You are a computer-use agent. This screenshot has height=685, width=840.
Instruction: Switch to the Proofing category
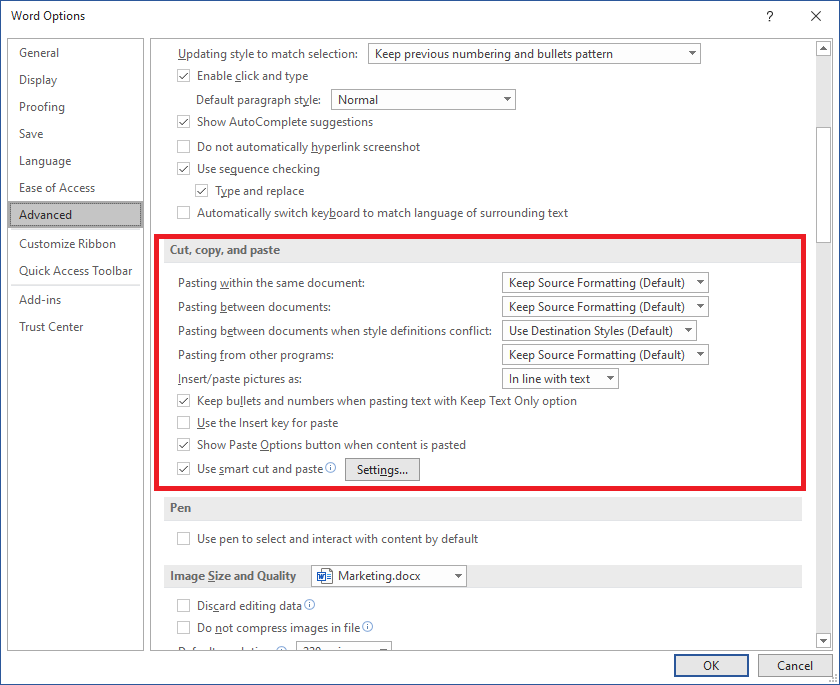pos(42,107)
